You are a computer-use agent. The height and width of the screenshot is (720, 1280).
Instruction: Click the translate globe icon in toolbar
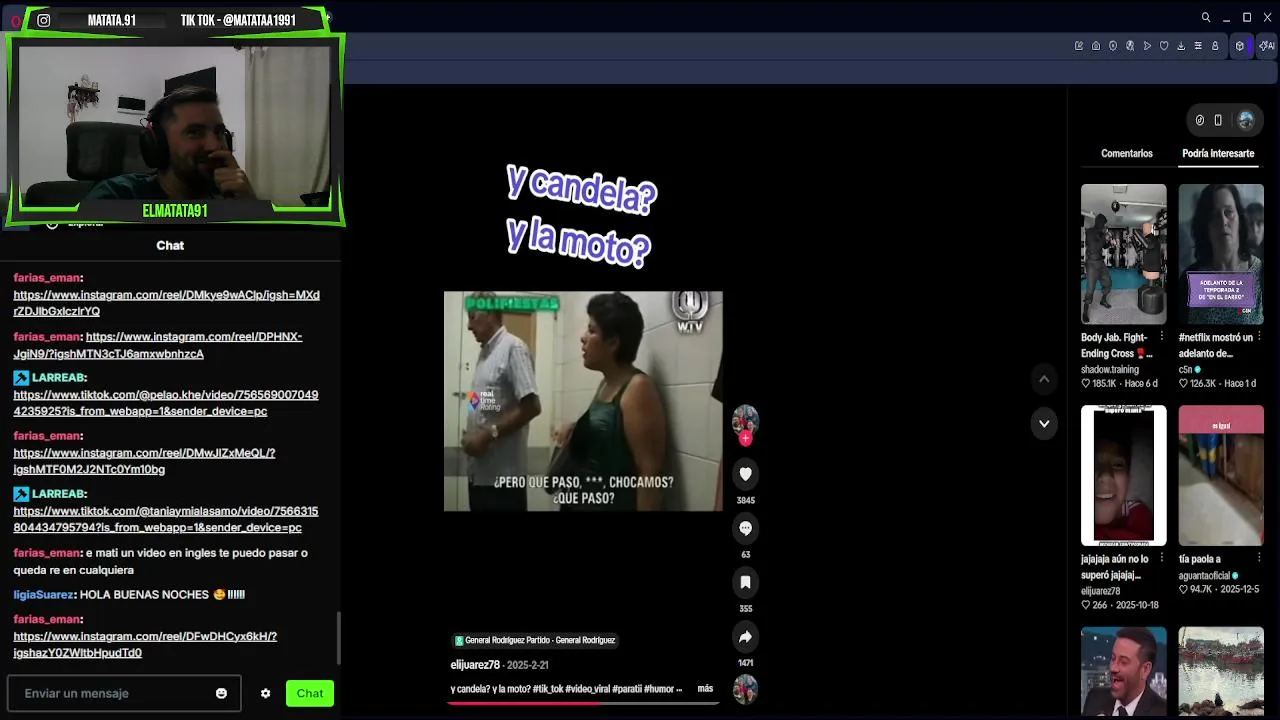(1130, 46)
